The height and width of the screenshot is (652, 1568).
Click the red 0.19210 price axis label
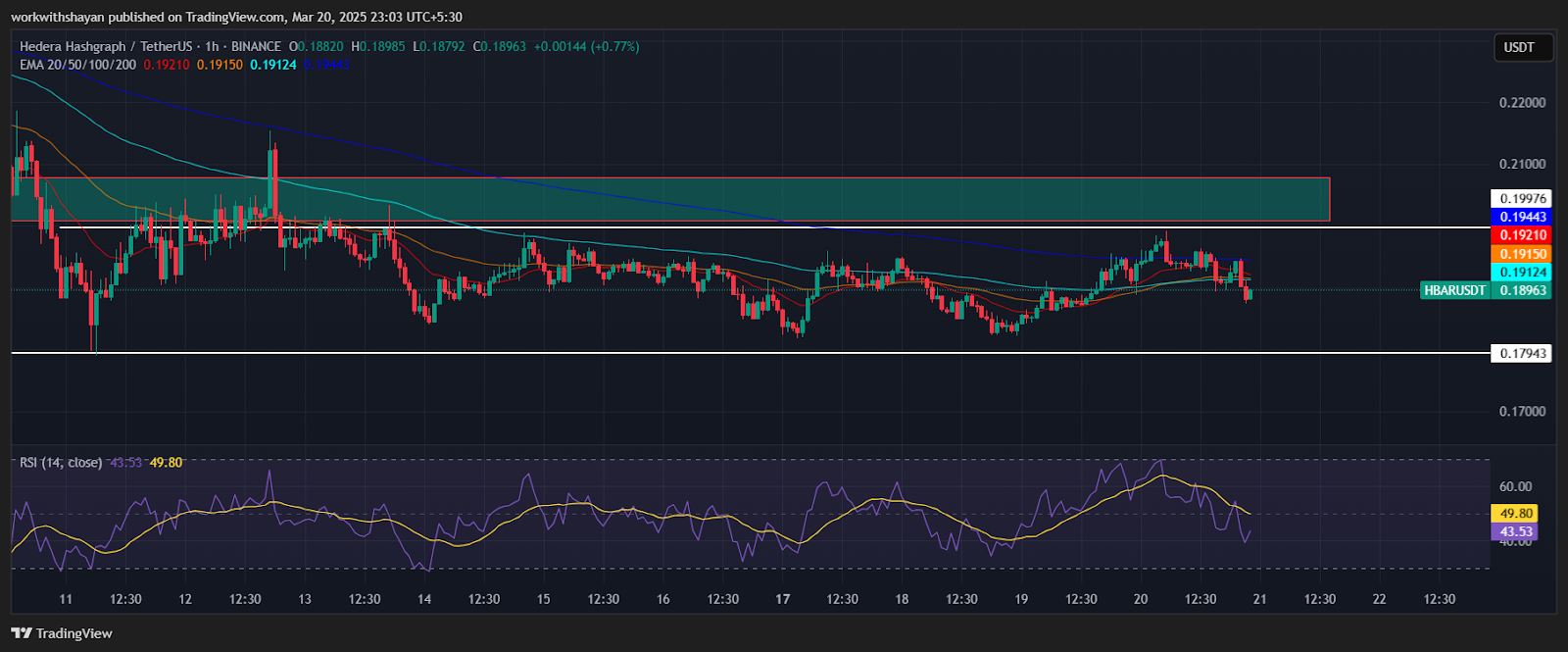[x=1522, y=235]
